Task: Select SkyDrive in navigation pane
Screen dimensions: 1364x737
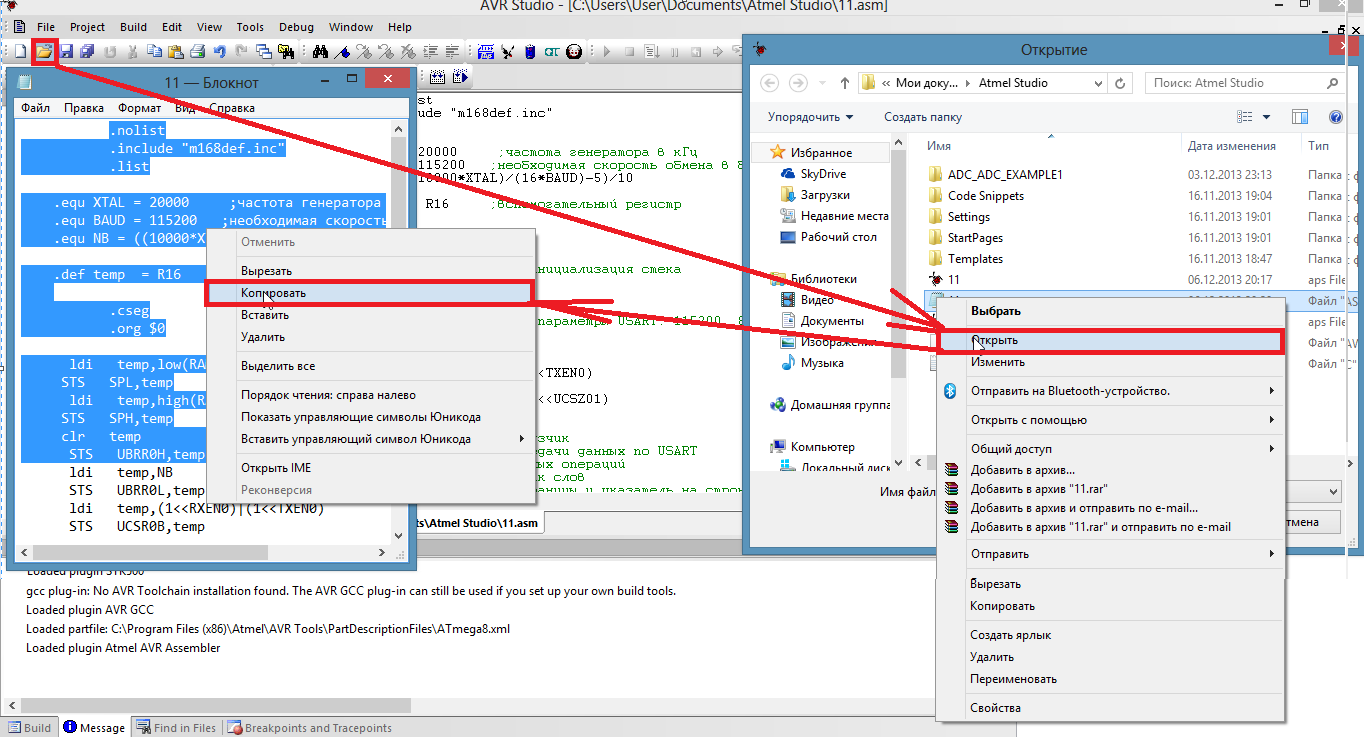Action: pyautogui.click(x=813, y=174)
